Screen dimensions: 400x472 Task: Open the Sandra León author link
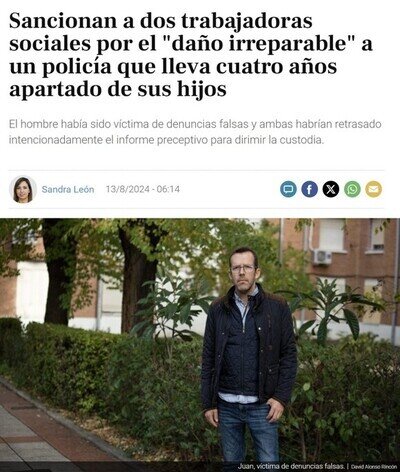click(68, 189)
